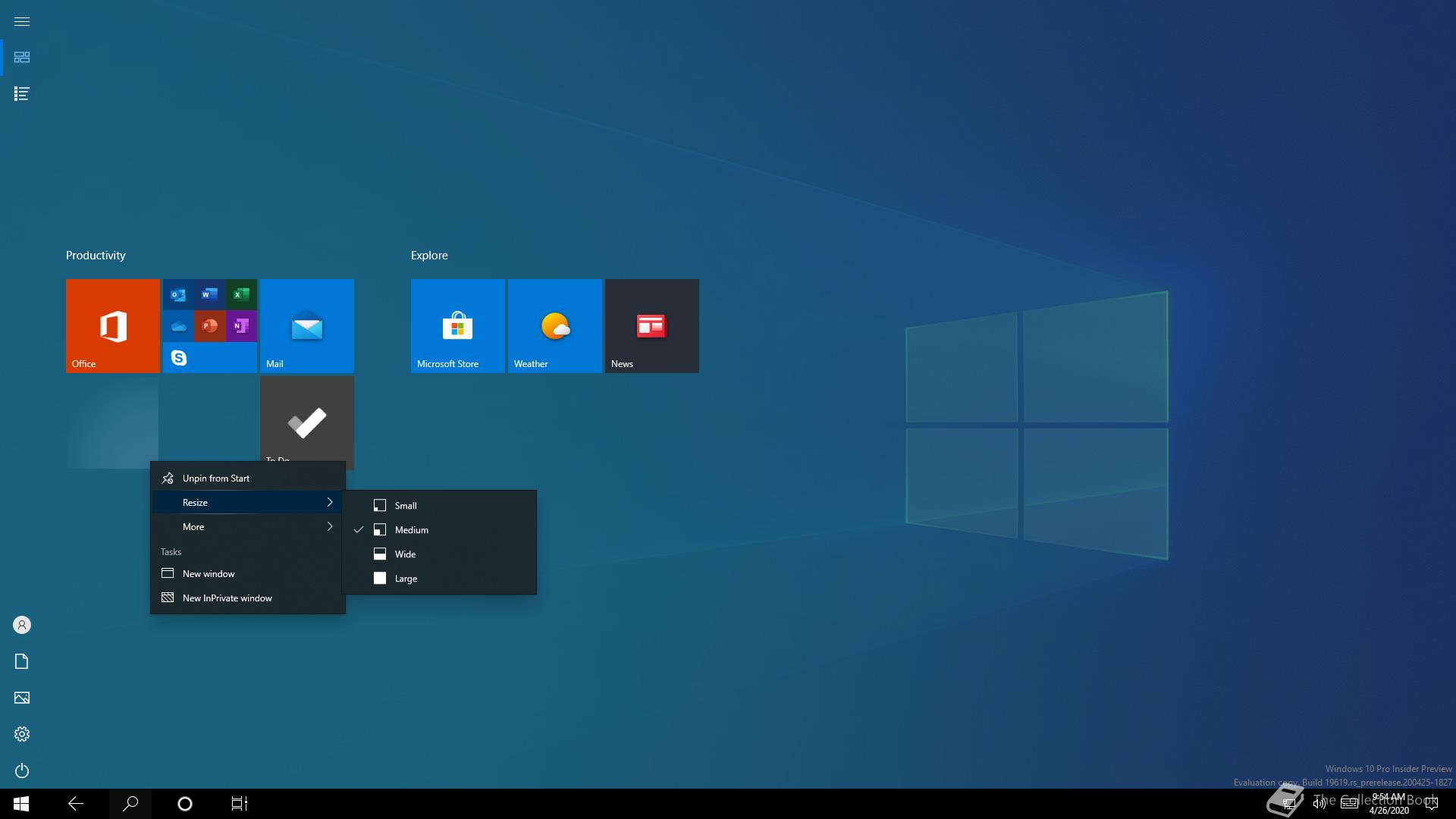Open Excel from the Office apps folder tile
The image size is (1456, 819).
(241, 295)
